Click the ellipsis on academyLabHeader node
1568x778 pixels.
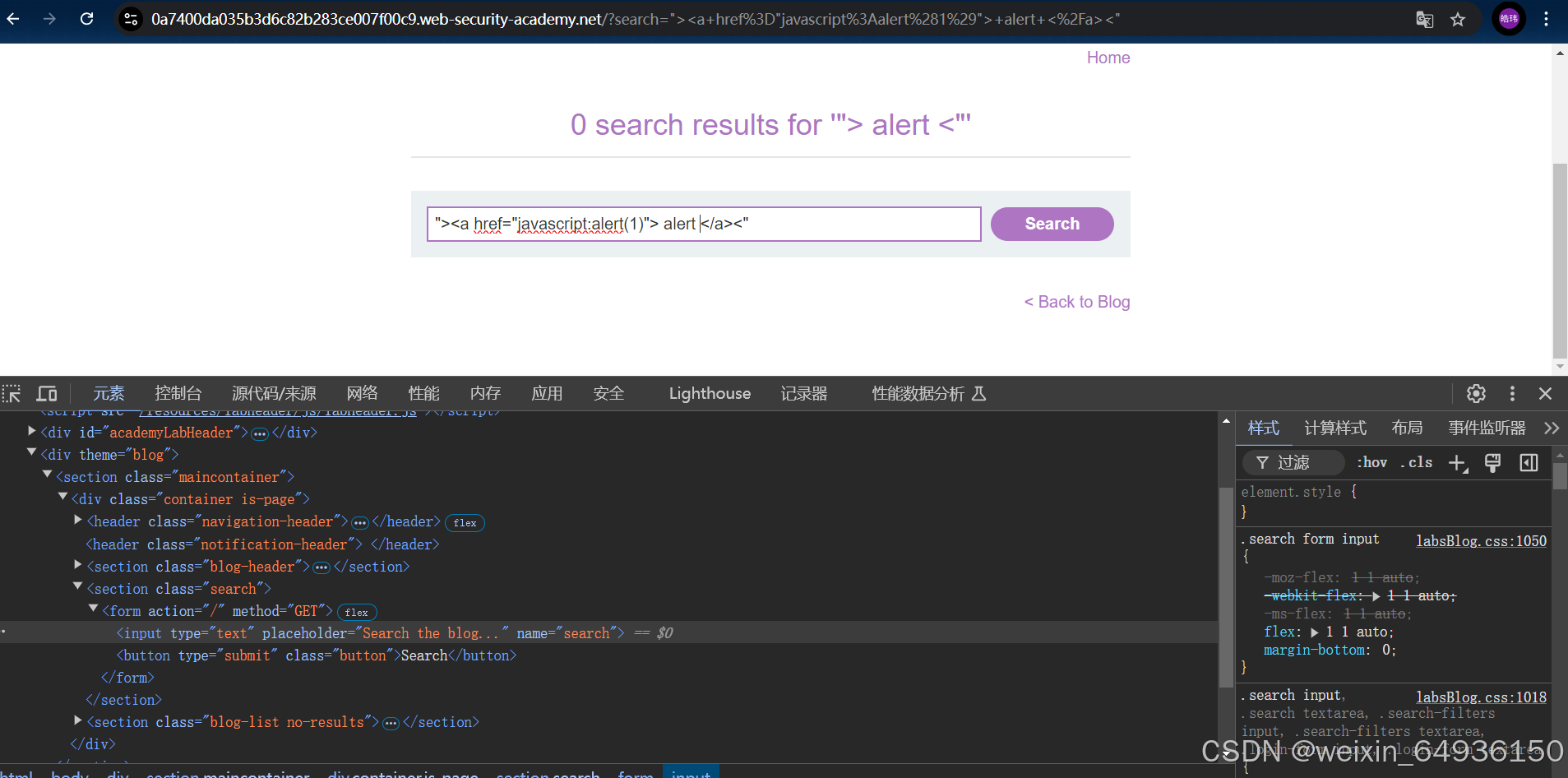(260, 433)
